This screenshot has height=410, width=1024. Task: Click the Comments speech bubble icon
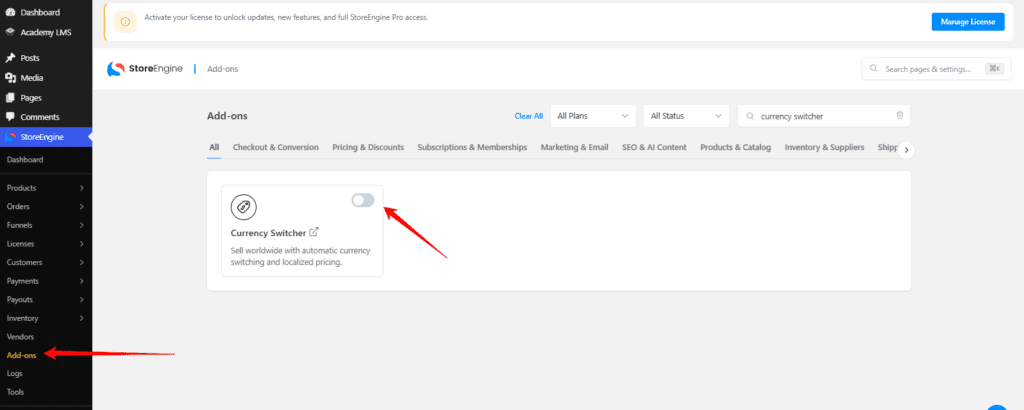[10, 117]
